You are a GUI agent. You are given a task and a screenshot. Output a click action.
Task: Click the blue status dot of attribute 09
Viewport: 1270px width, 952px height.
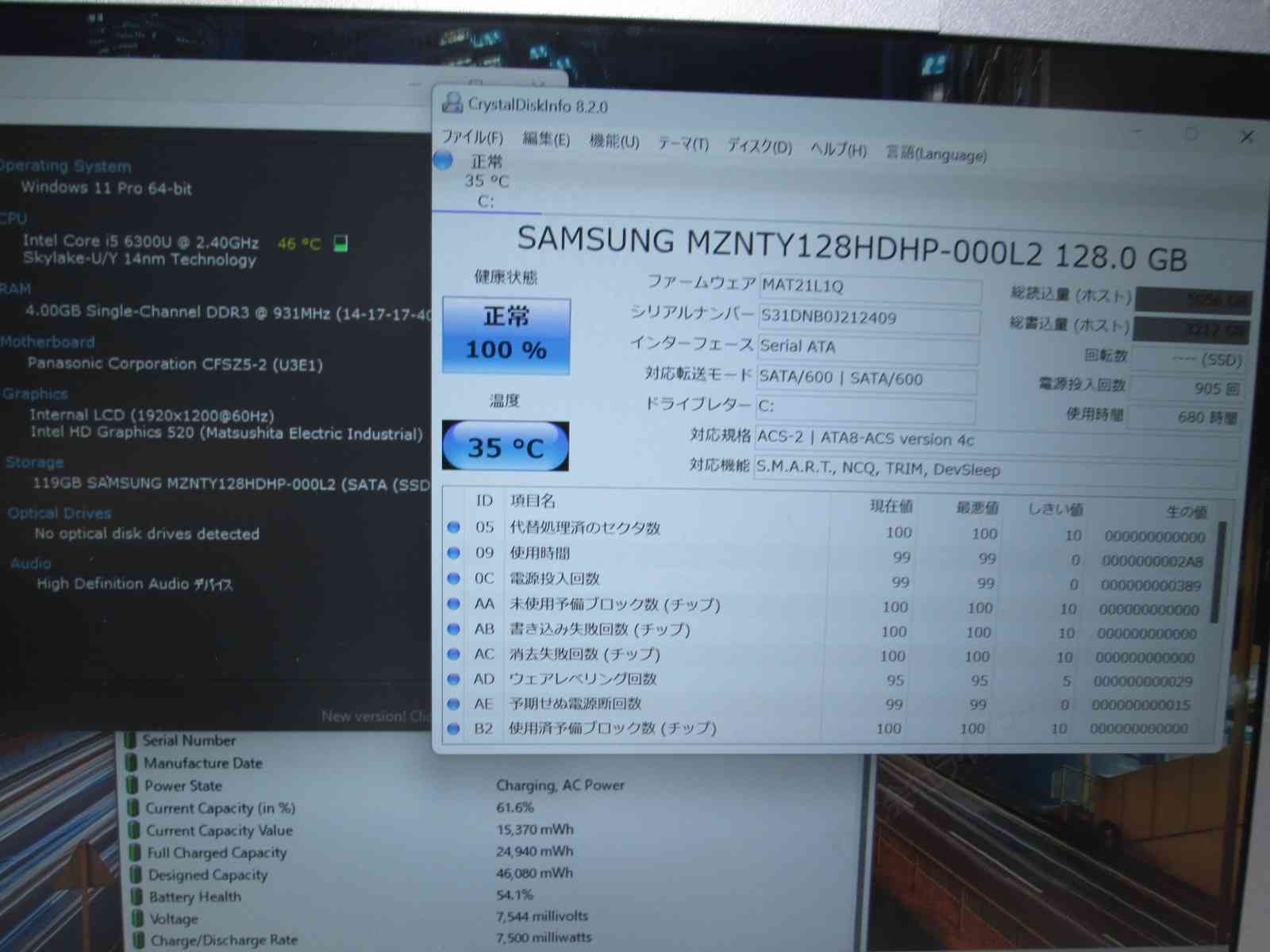click(x=454, y=552)
